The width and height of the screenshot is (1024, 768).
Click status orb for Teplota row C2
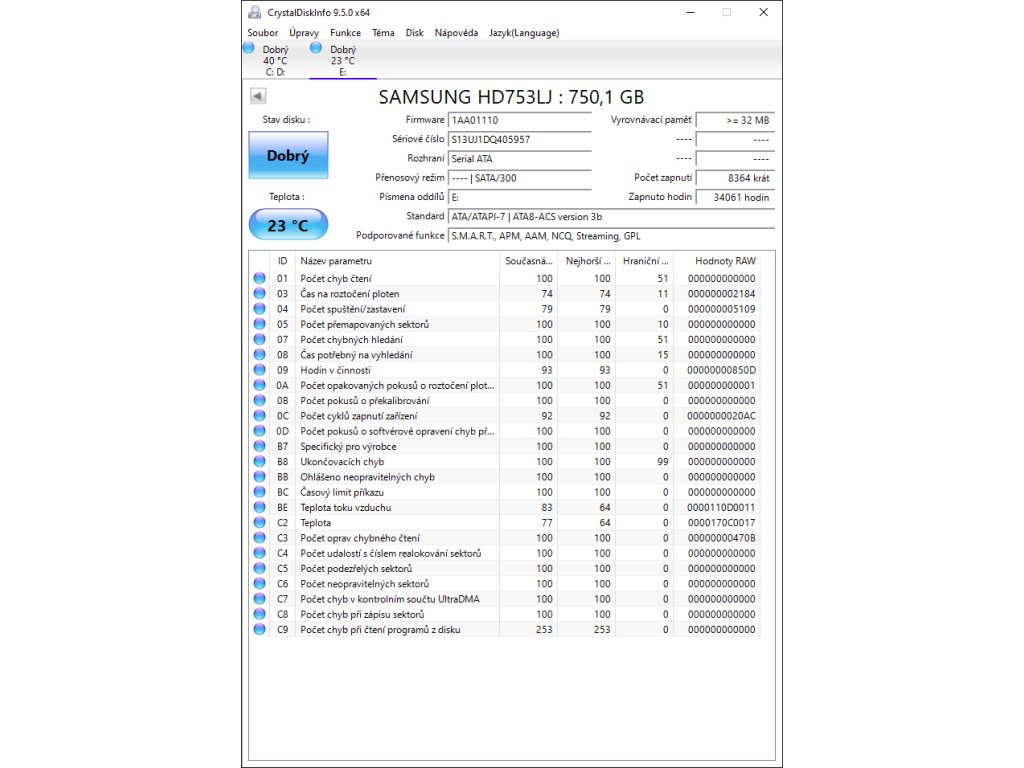[260, 522]
